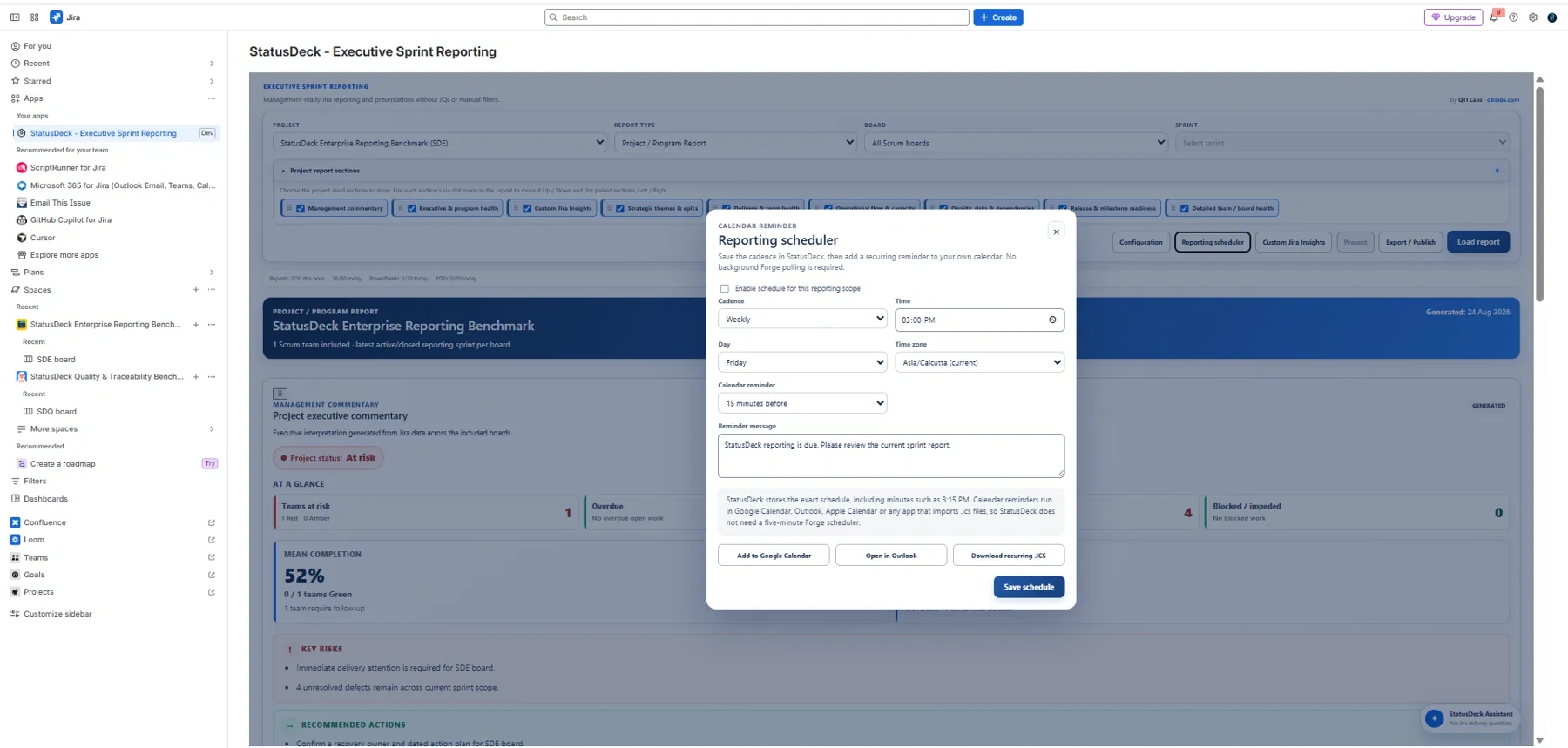The width and height of the screenshot is (1568, 748).
Task: Open GitHub Copilot for Jira
Action: [71, 219]
